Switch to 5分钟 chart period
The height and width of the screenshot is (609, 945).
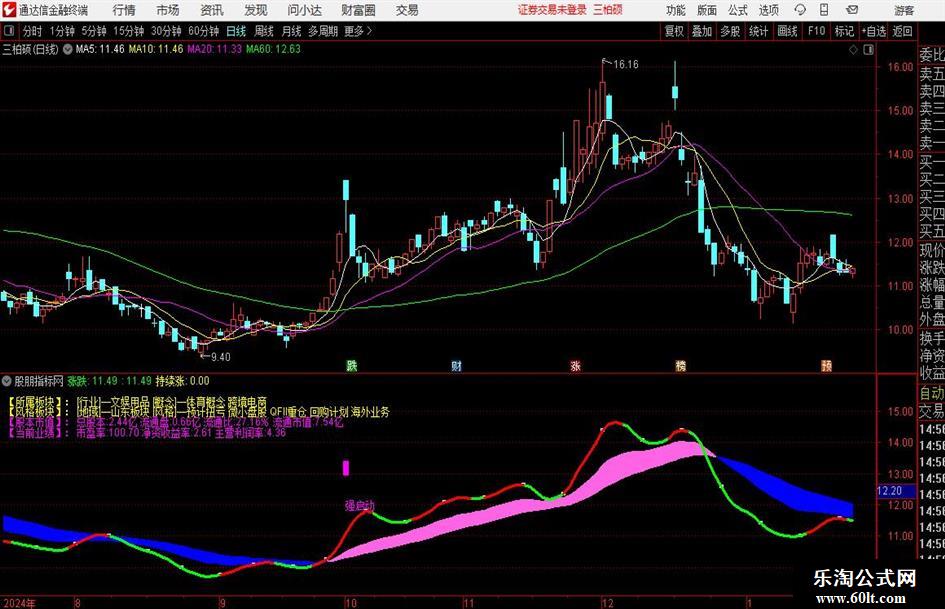point(93,31)
